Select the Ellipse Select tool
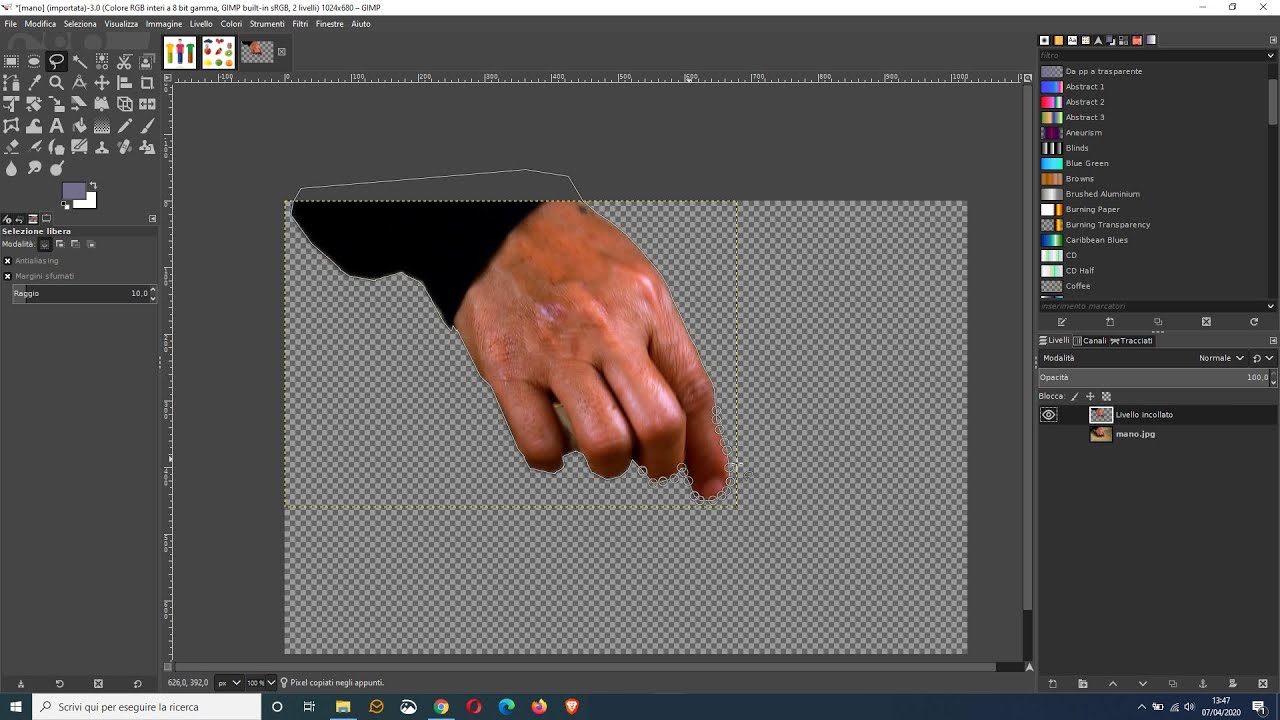The width and height of the screenshot is (1280, 720). click(34, 61)
